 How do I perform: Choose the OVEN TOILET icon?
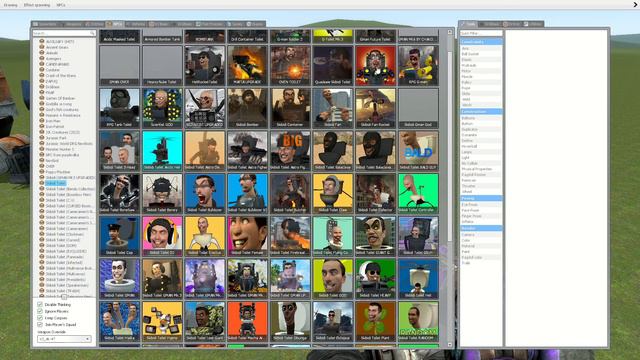click(x=290, y=65)
